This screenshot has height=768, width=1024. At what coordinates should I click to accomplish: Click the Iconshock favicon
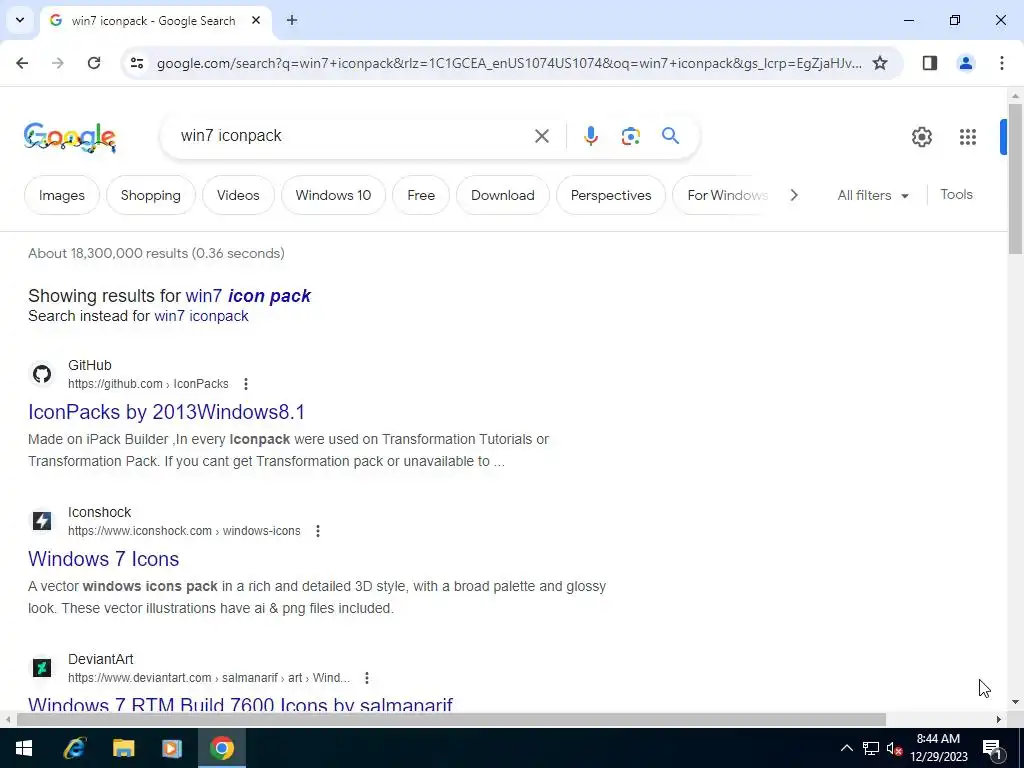pyautogui.click(x=42, y=521)
